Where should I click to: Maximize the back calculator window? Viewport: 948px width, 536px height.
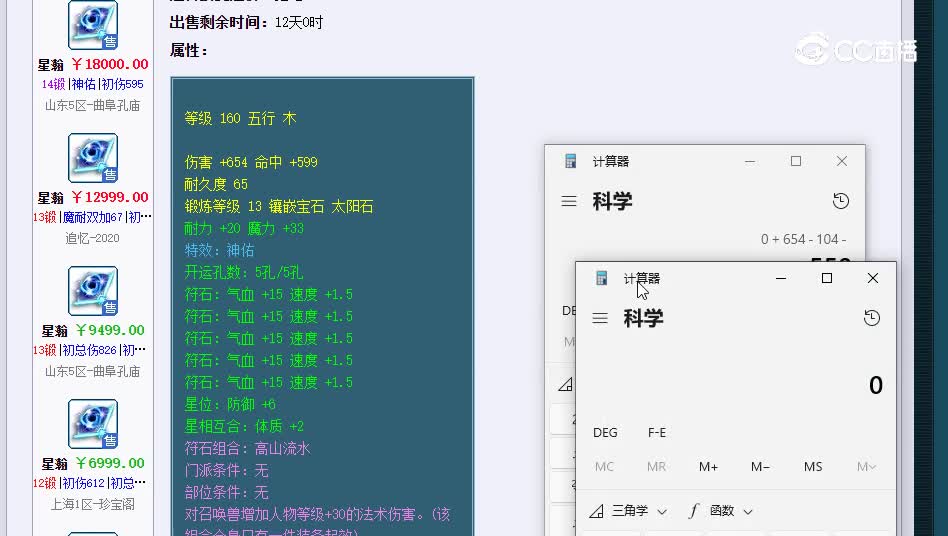pyautogui.click(x=796, y=161)
